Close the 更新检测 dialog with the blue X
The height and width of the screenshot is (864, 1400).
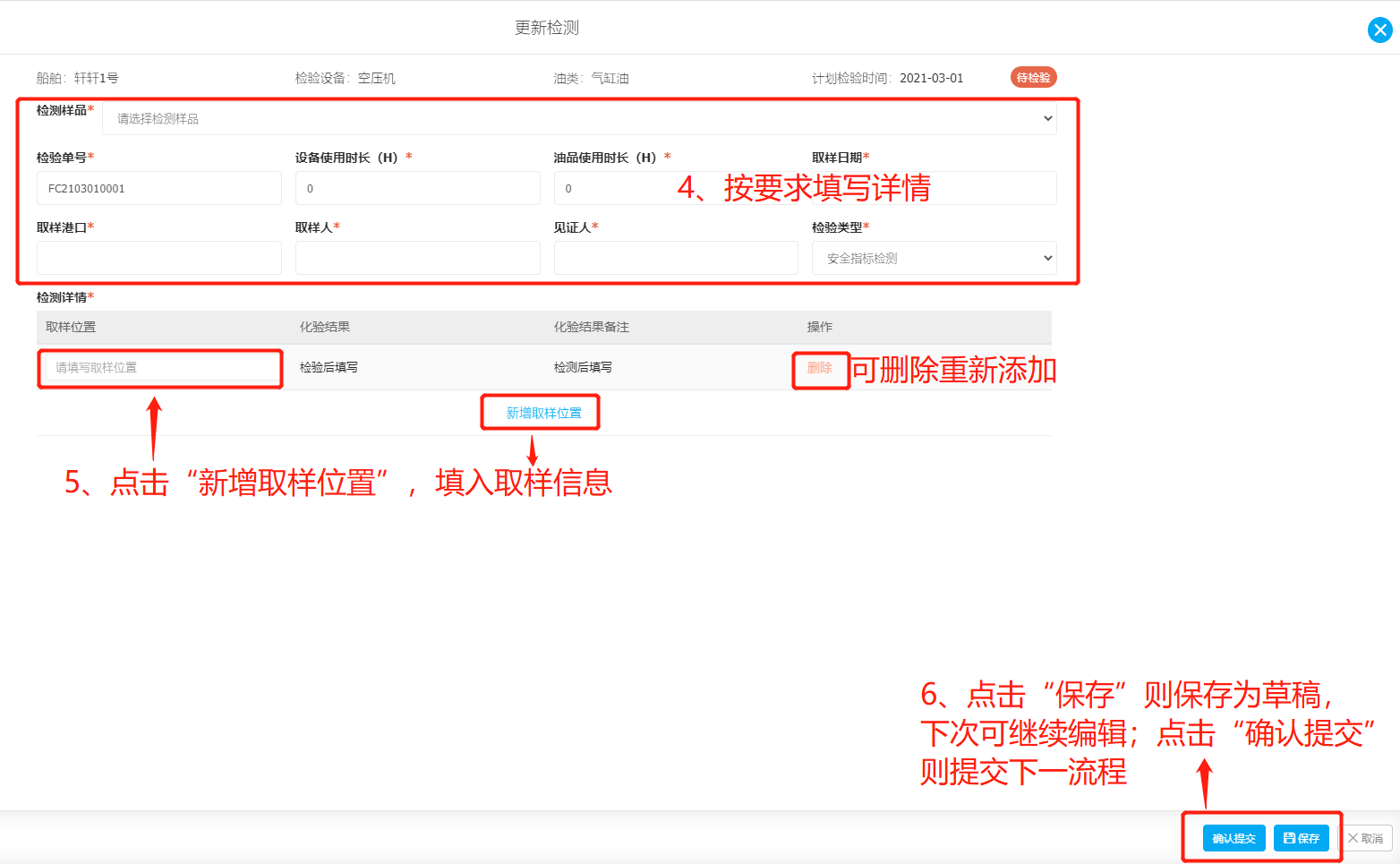pyautogui.click(x=1379, y=30)
